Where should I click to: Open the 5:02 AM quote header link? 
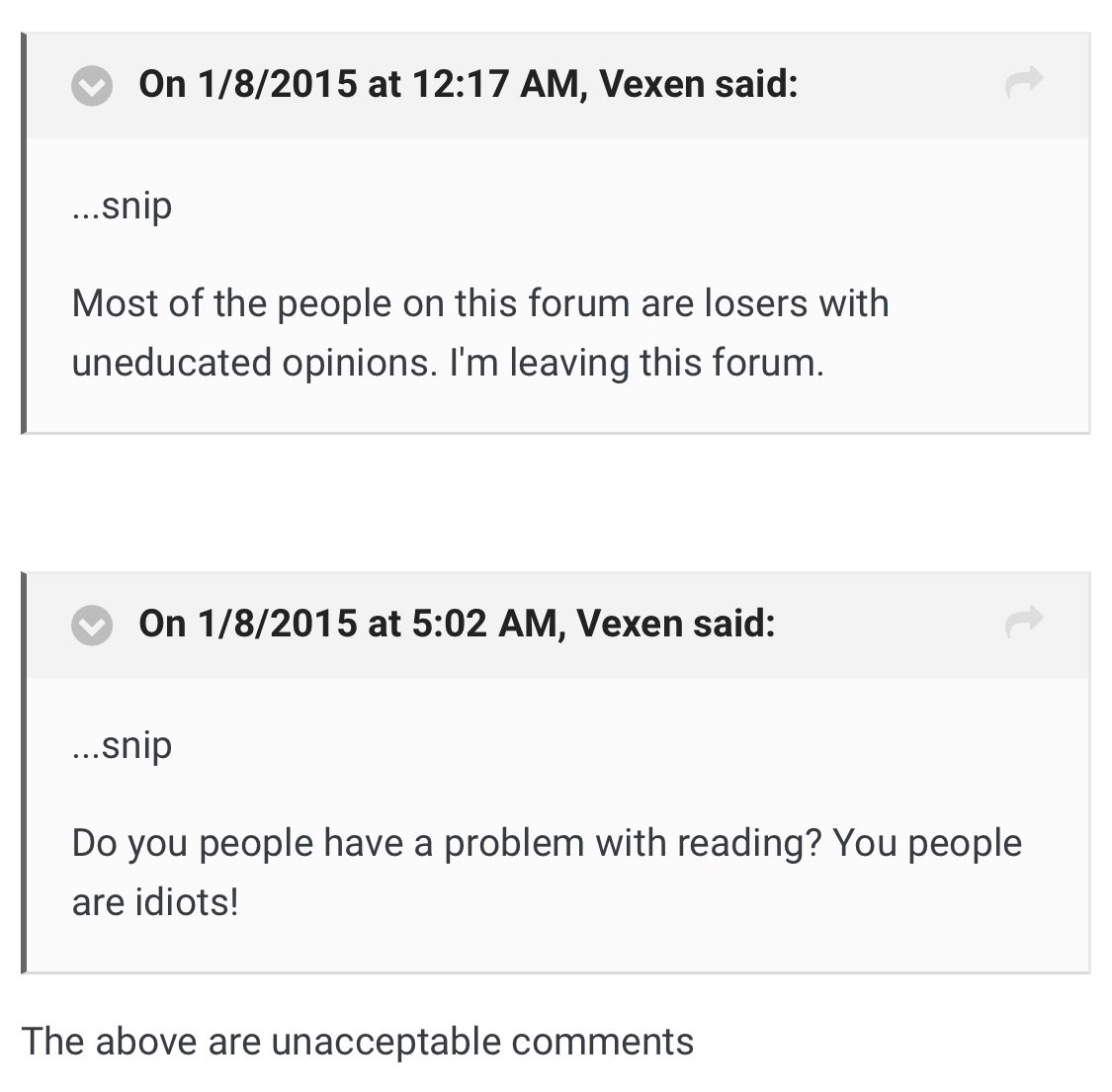tap(456, 623)
